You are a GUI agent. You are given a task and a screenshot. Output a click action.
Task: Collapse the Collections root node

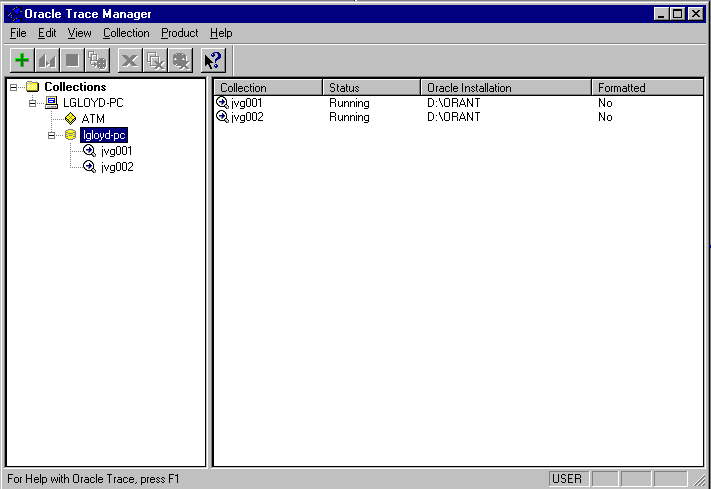click(14, 87)
